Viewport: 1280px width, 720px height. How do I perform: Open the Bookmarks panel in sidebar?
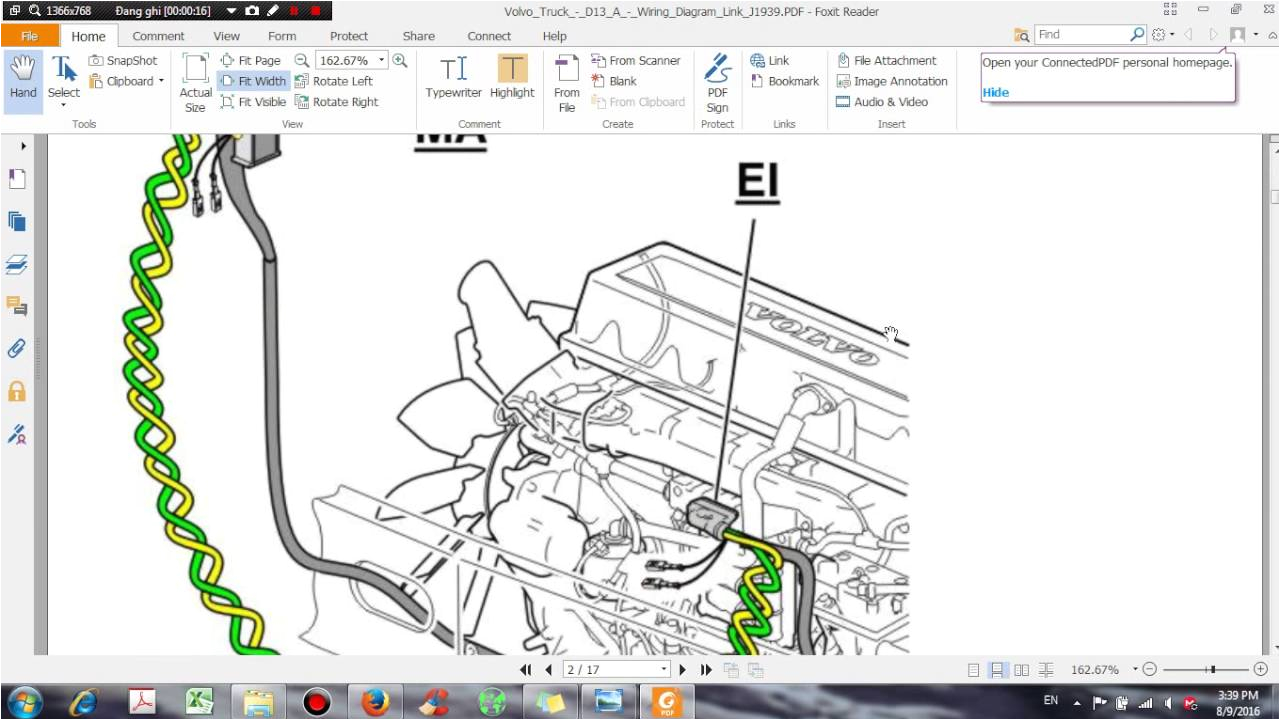point(17,178)
